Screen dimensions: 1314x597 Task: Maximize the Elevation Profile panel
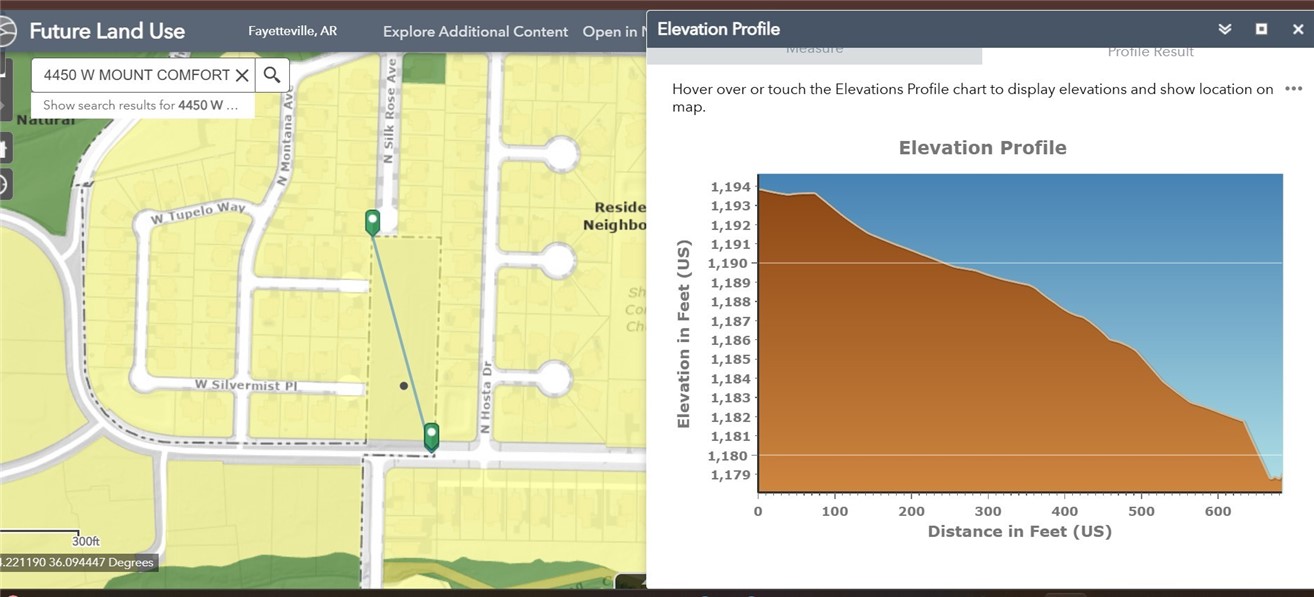[x=1262, y=29]
